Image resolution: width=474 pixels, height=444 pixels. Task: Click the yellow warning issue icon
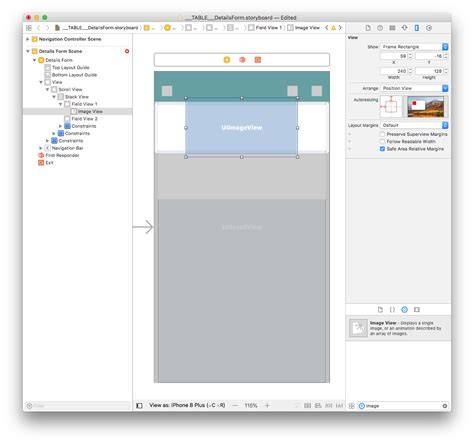(x=333, y=28)
